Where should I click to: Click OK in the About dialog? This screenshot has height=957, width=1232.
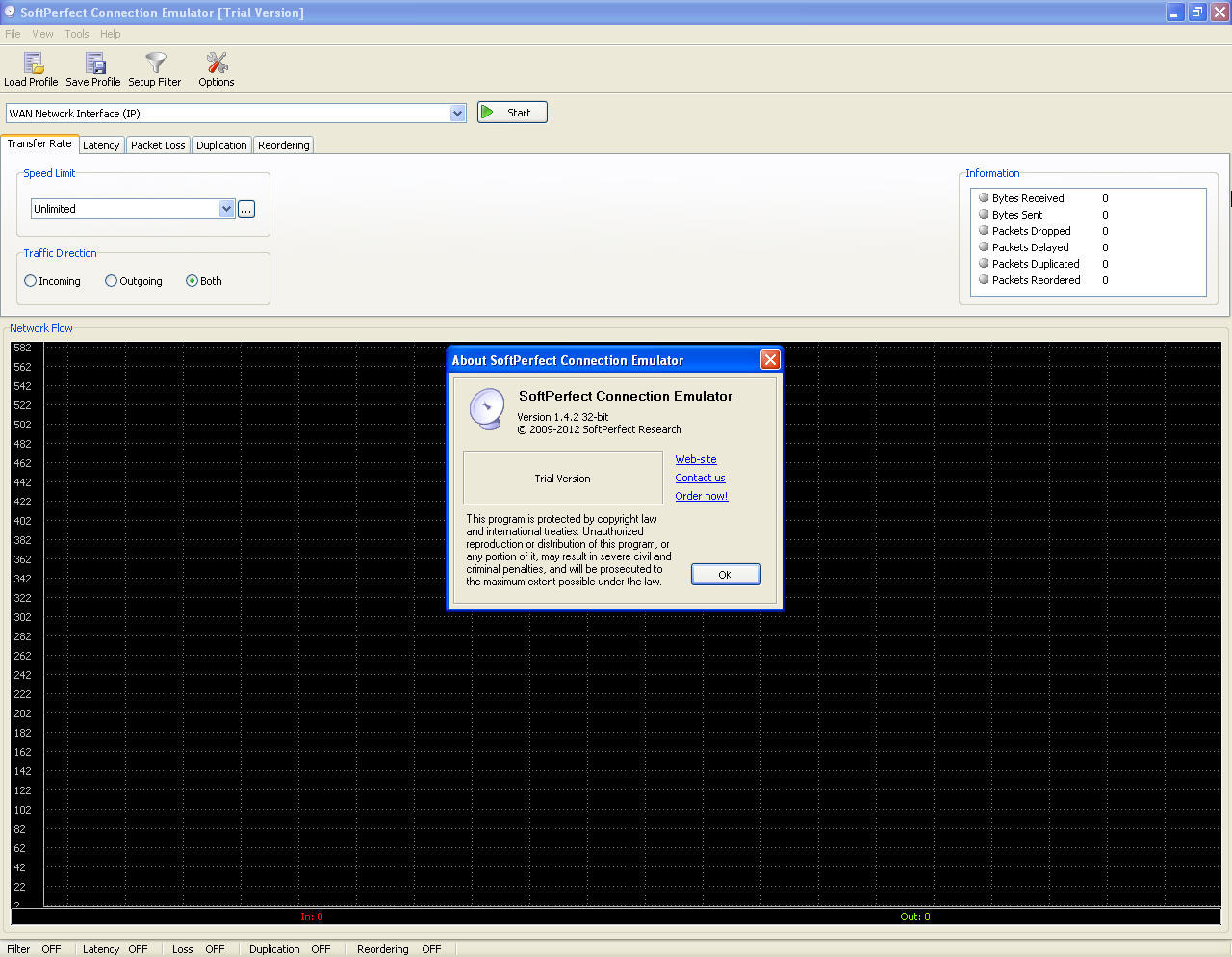click(x=726, y=575)
